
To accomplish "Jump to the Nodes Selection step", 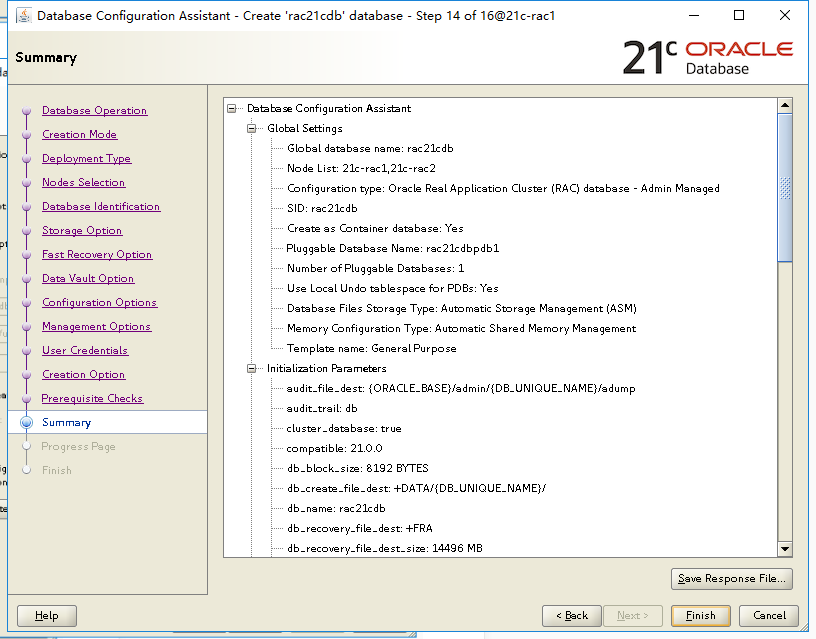I will pos(83,182).
